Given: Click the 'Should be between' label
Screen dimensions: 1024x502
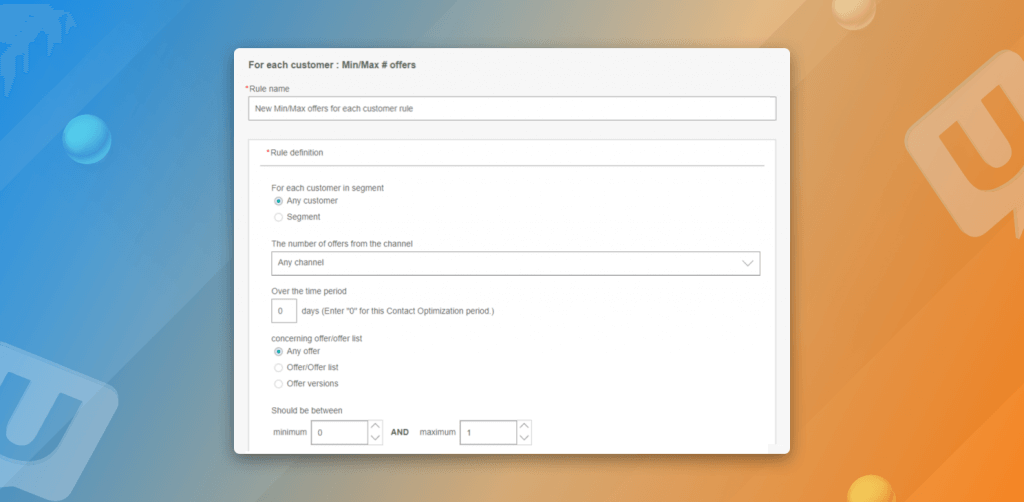Looking at the screenshot, I should (x=307, y=410).
